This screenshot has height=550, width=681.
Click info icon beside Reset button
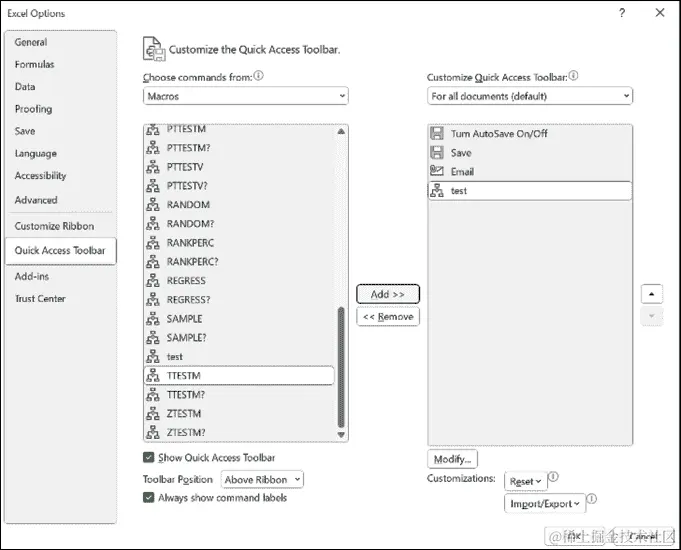point(553,477)
